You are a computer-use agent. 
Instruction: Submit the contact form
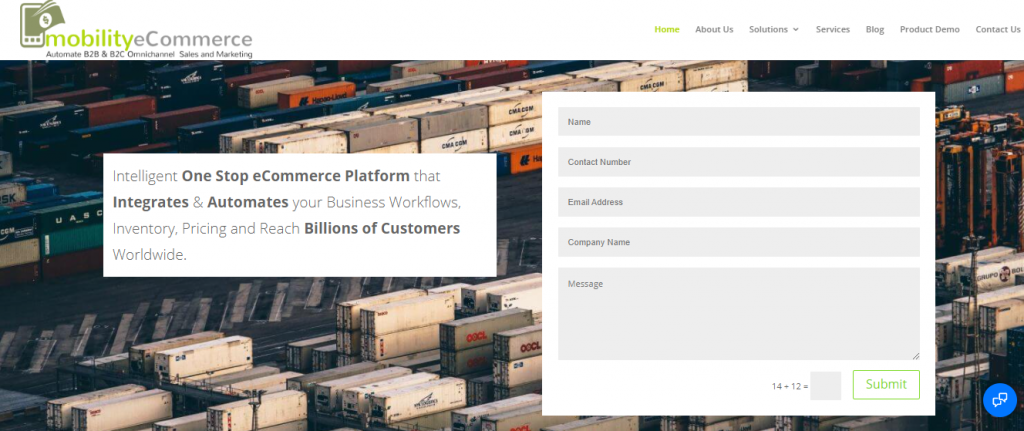tap(886, 385)
